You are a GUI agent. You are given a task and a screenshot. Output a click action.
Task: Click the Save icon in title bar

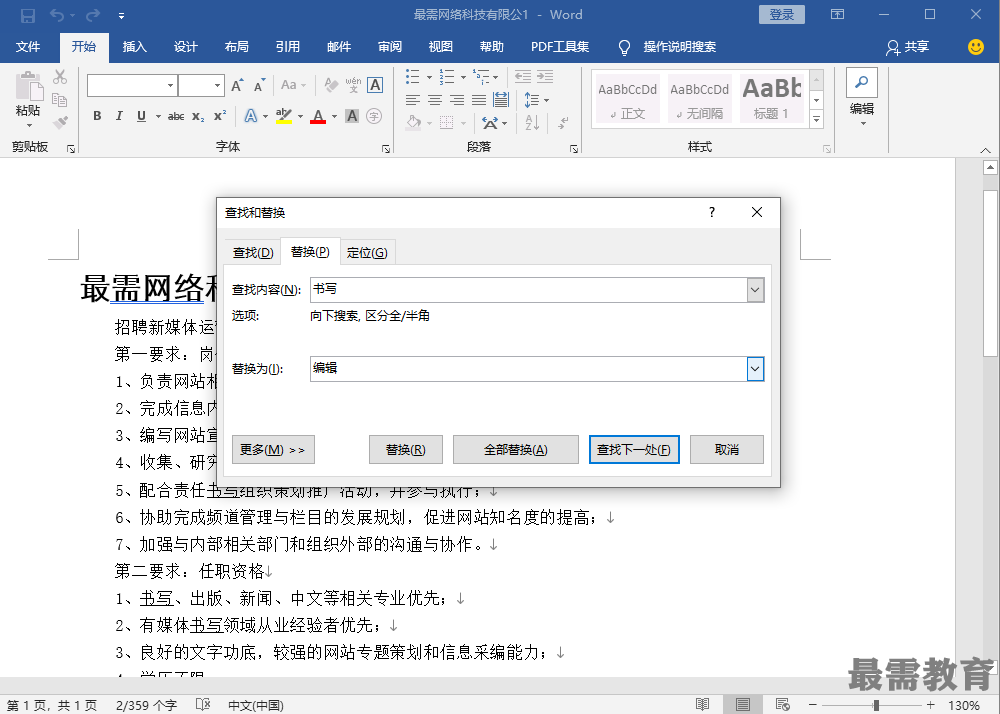[x=28, y=15]
